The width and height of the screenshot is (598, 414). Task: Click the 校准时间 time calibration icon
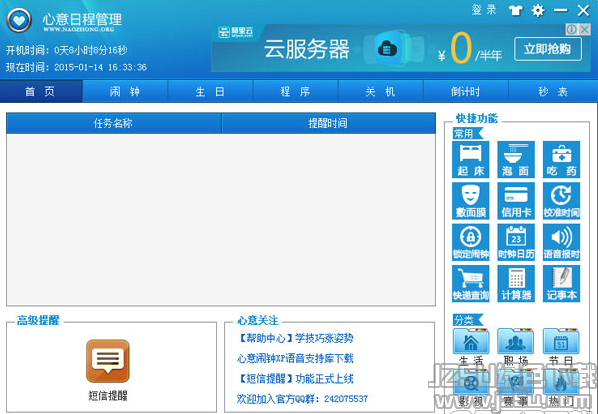click(x=561, y=201)
